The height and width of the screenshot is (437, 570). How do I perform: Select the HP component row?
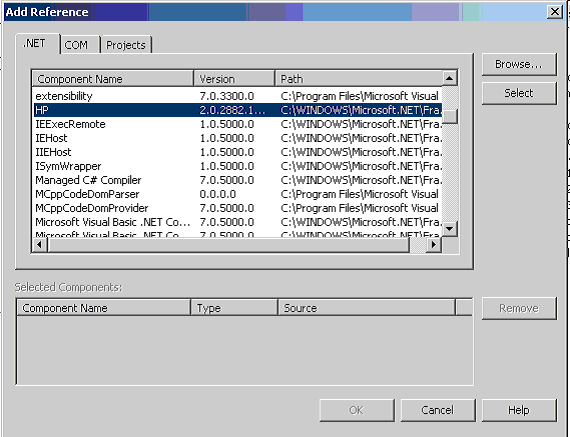point(238,110)
